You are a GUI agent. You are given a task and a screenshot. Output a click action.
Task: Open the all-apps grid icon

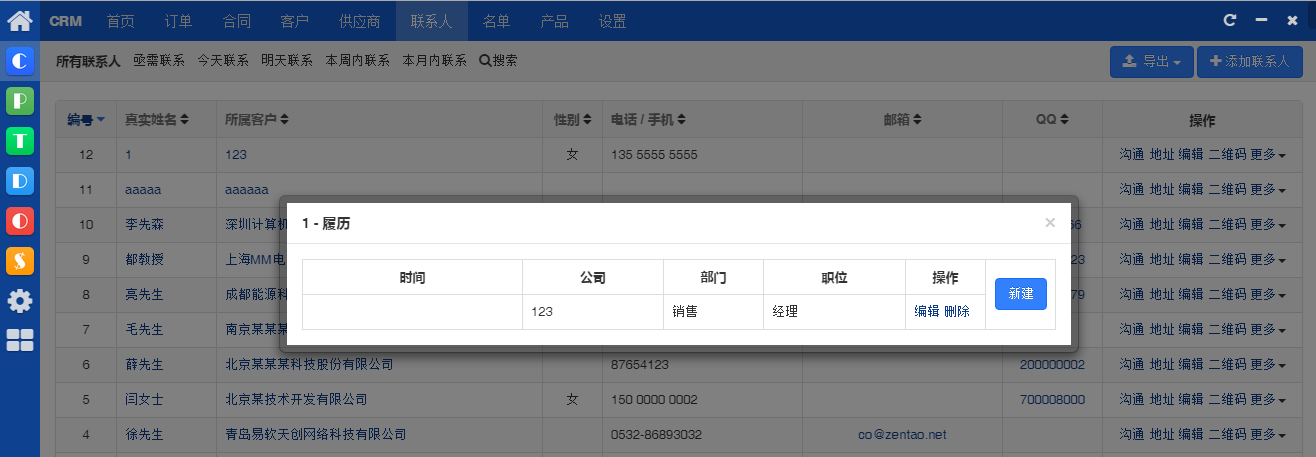click(20, 340)
